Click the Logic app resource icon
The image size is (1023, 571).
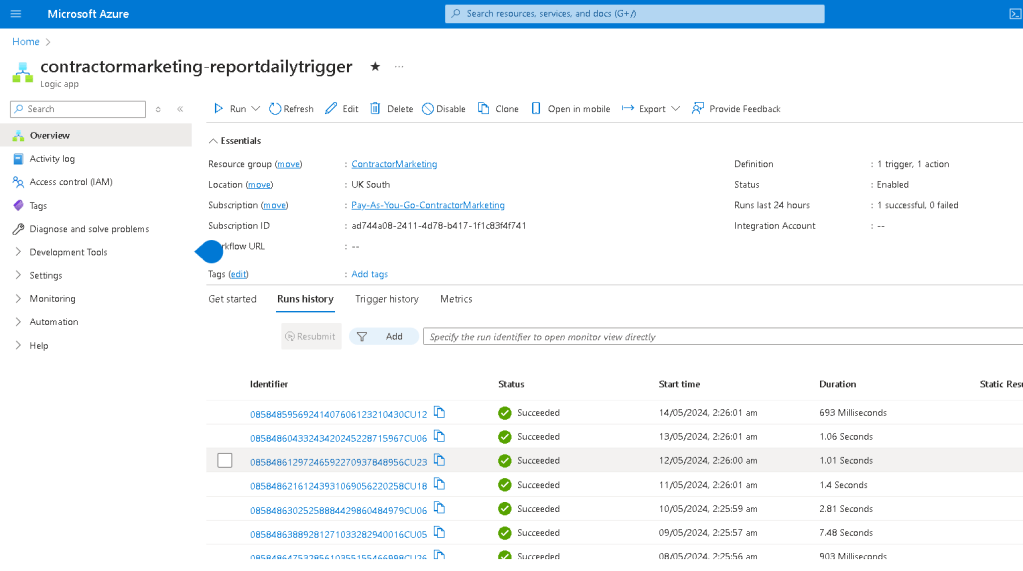tap(23, 72)
